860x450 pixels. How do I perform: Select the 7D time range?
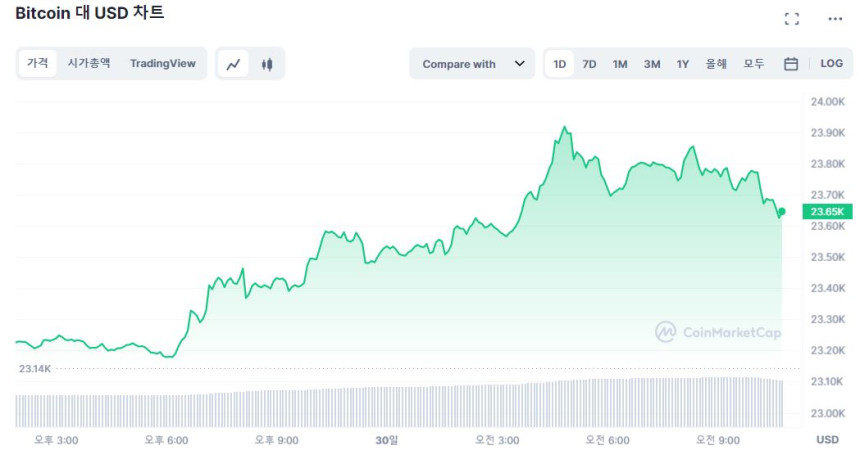[x=590, y=64]
